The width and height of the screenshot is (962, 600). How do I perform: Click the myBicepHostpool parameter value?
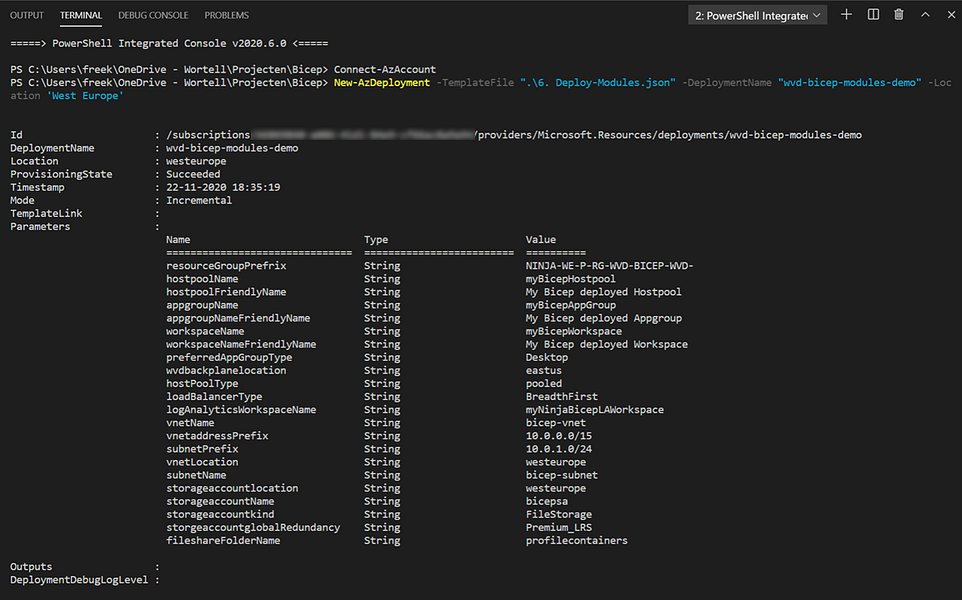point(571,279)
